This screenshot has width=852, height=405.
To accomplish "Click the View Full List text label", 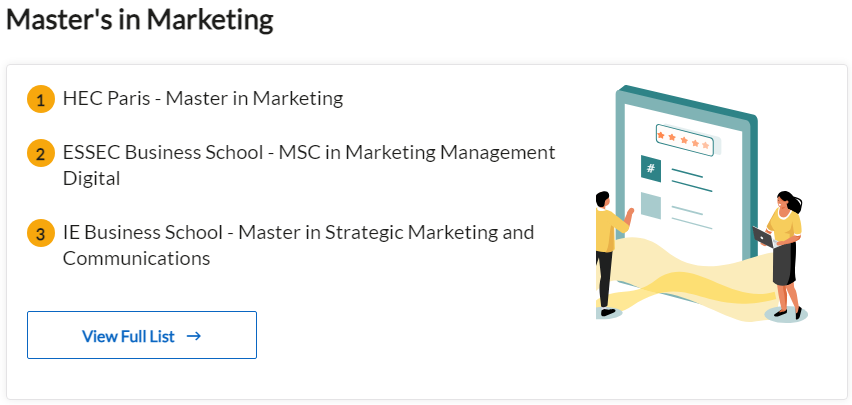I will [128, 337].
